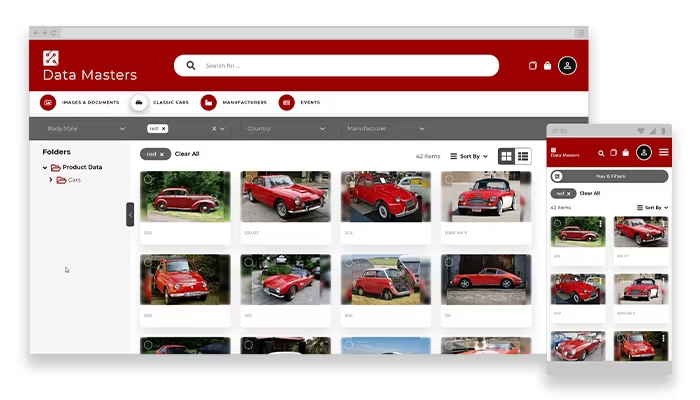Tap the search icon in mobile view
The height and width of the screenshot is (400, 700).
click(x=601, y=153)
